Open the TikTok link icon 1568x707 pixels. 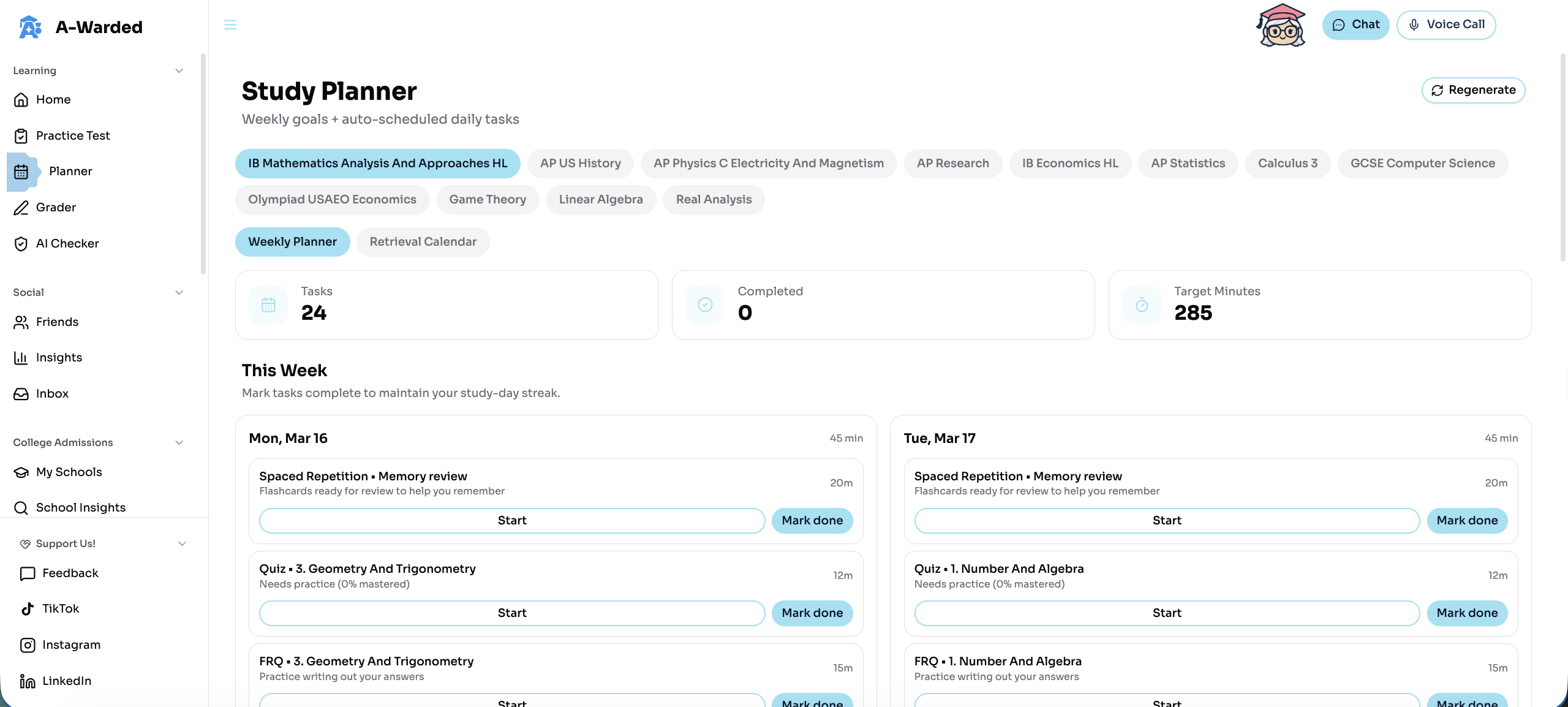(27, 608)
